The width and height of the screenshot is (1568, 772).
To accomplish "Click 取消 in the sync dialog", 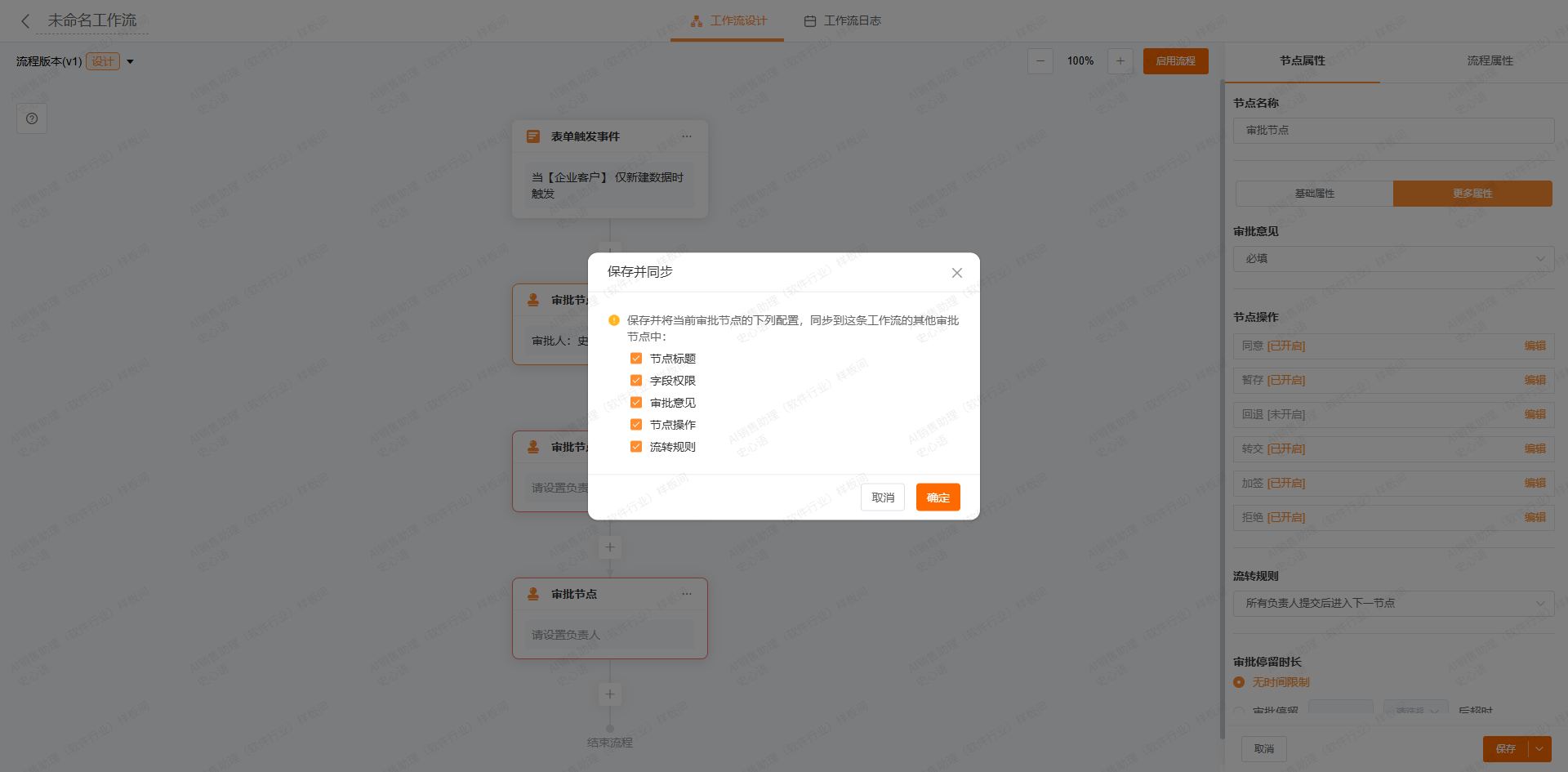I will coord(882,498).
